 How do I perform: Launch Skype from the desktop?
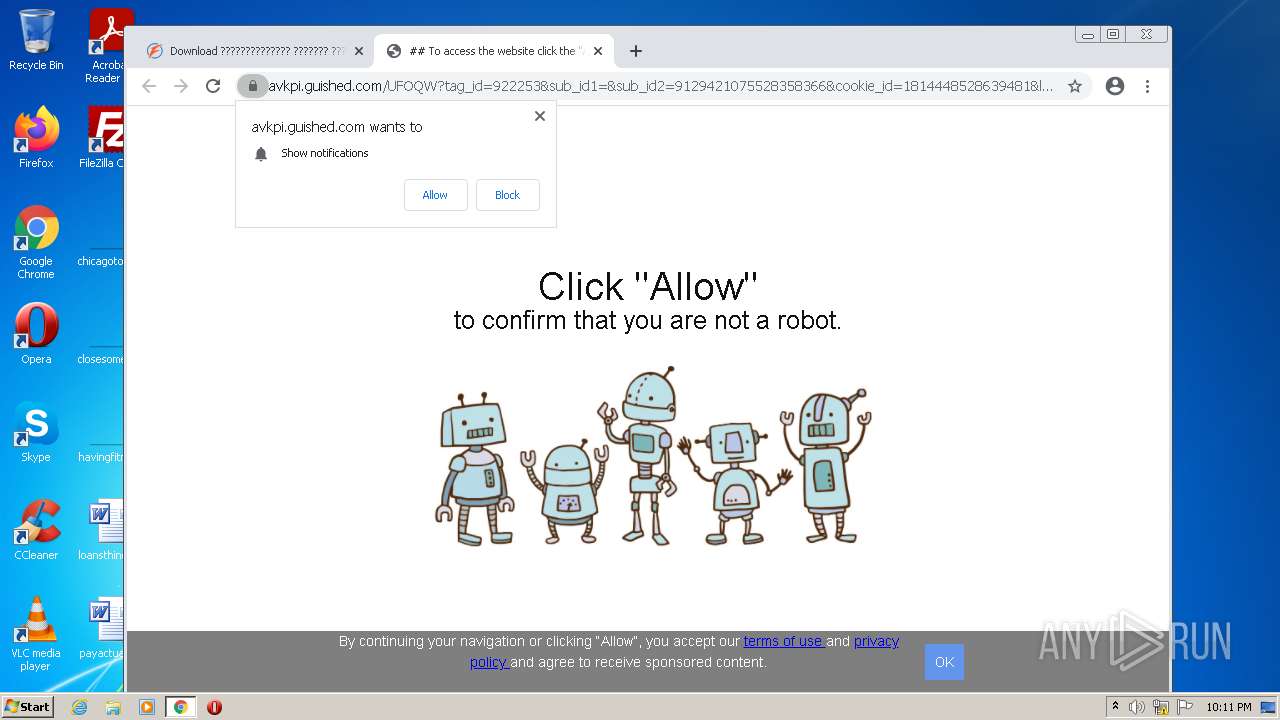36,432
